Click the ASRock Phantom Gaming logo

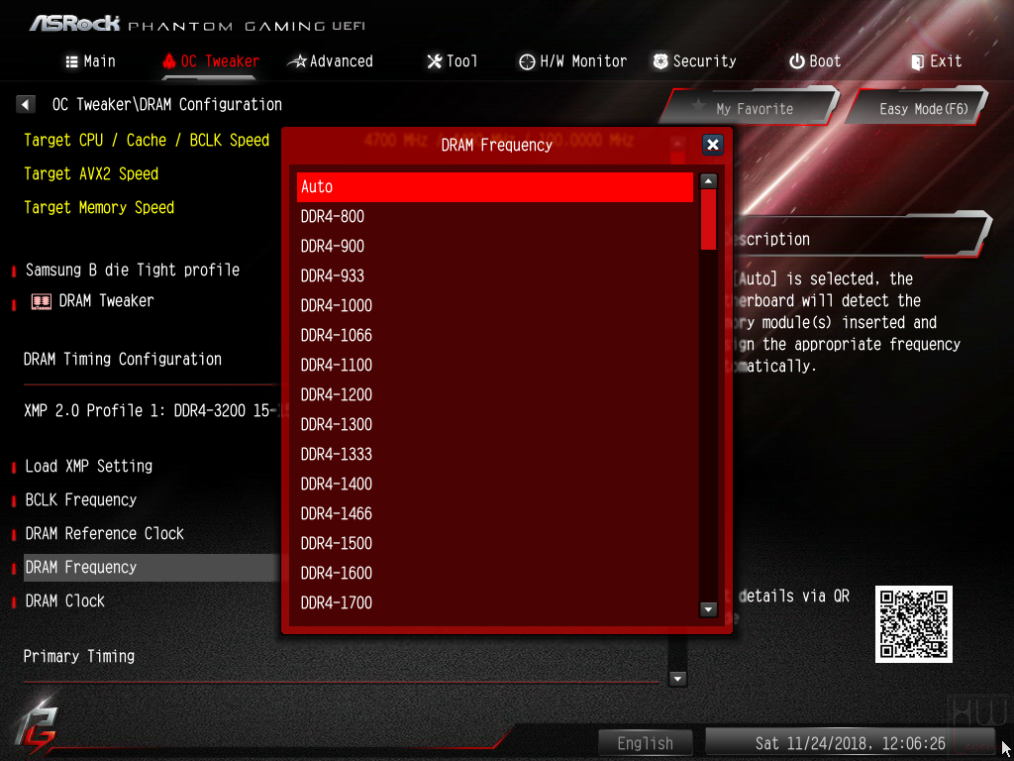197,25
